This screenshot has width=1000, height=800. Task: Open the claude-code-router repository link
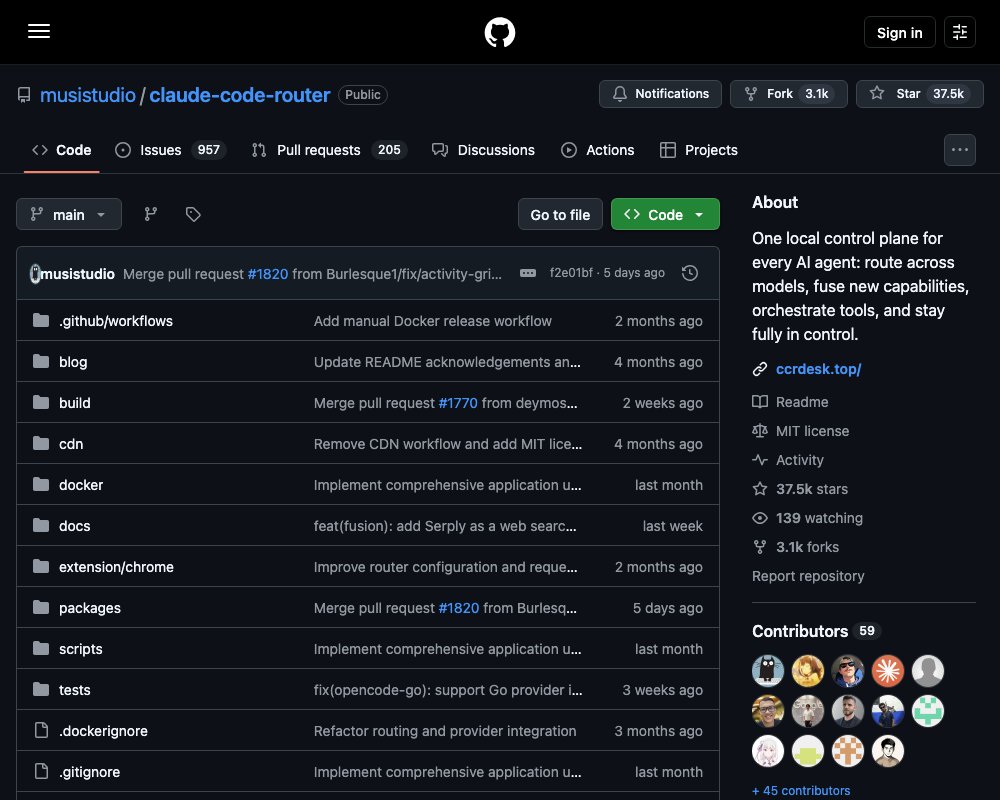pos(239,95)
